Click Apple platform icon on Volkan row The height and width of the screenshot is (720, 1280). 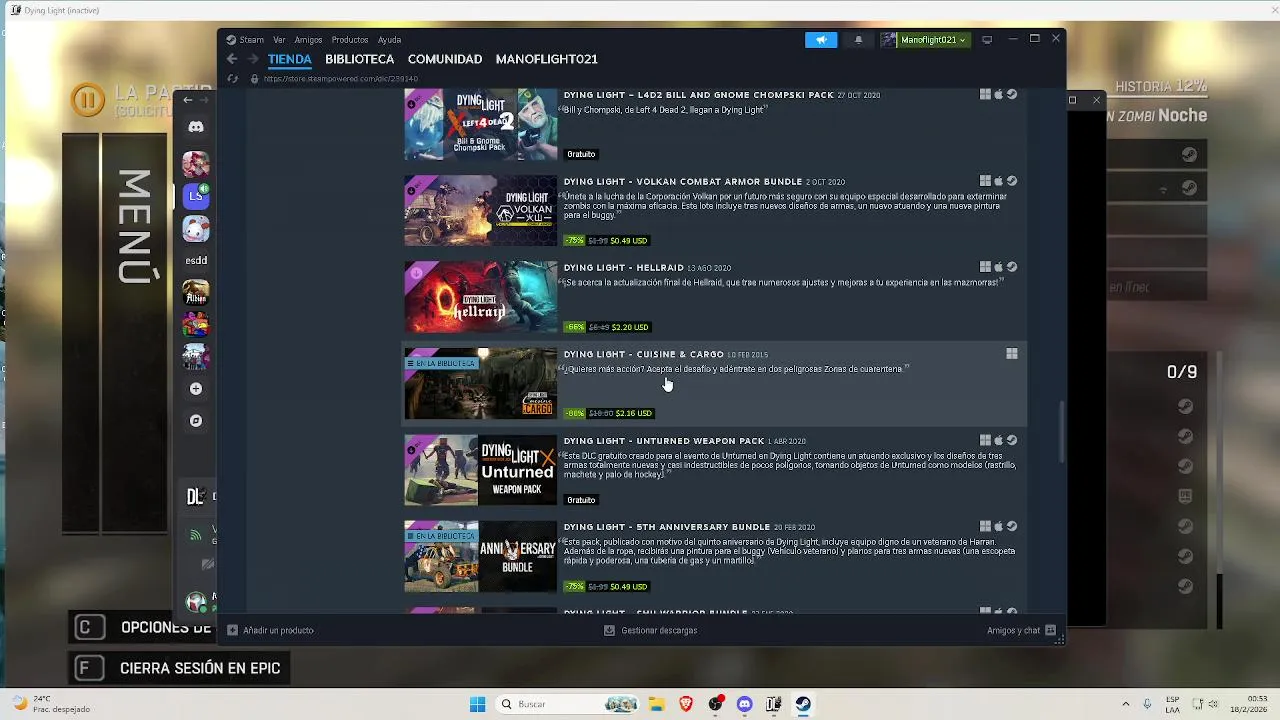tap(998, 181)
